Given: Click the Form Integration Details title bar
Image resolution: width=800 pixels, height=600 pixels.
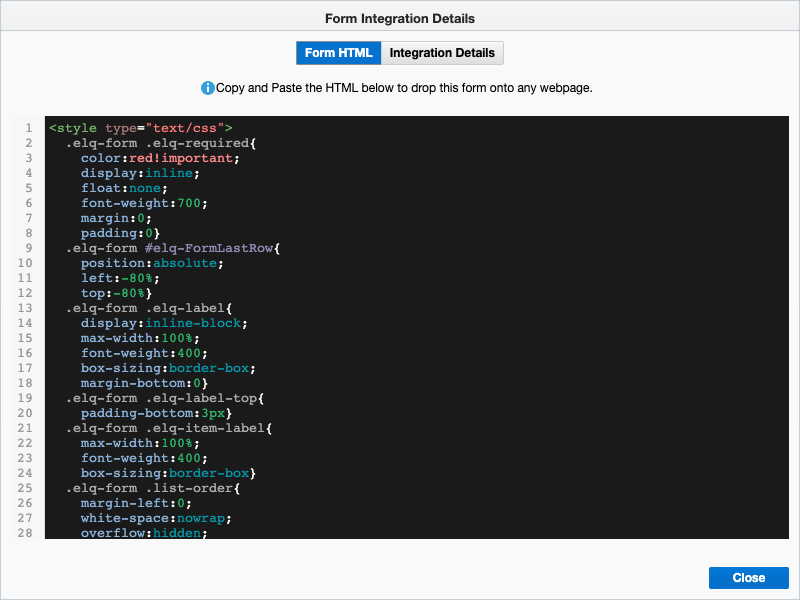Looking at the screenshot, I should [x=400, y=18].
